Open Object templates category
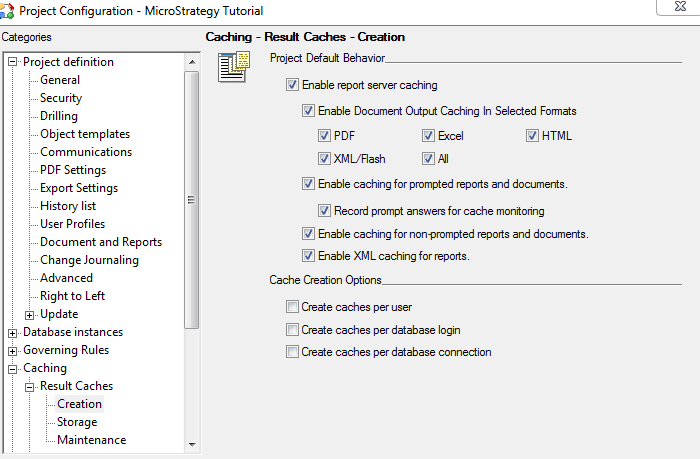The height and width of the screenshot is (459, 700). click(x=85, y=134)
